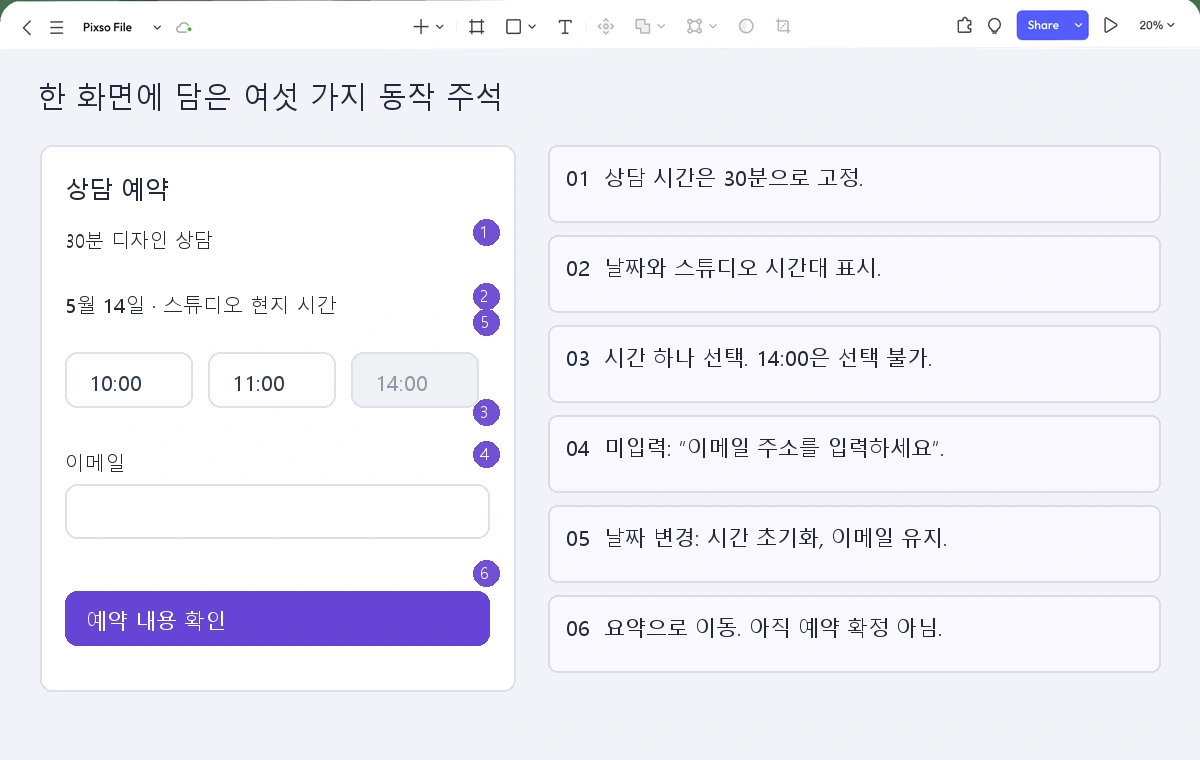
Task: Click the 상담 예약 heading
Action: pyautogui.click(x=117, y=188)
